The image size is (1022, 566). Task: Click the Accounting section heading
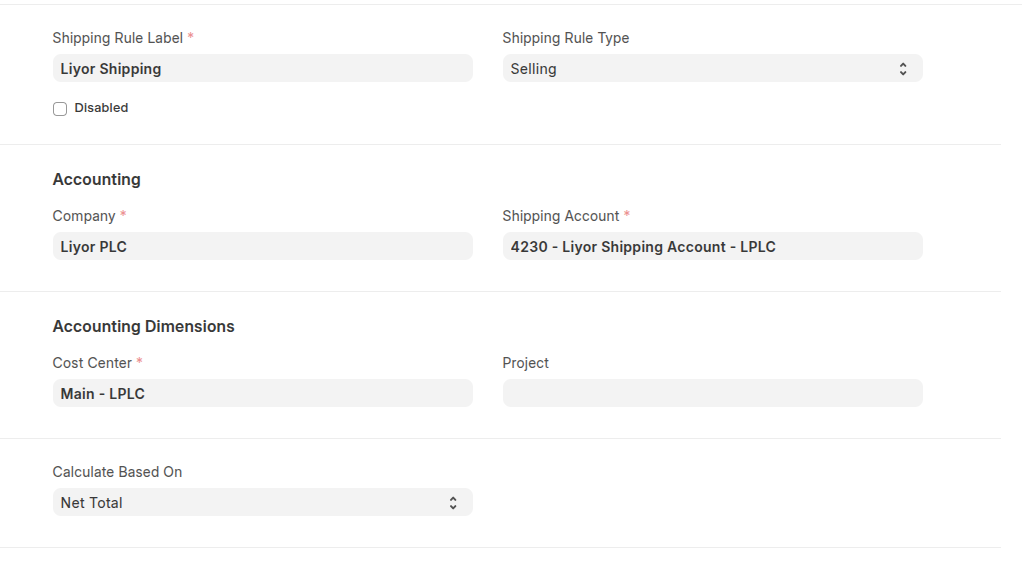[x=96, y=180]
